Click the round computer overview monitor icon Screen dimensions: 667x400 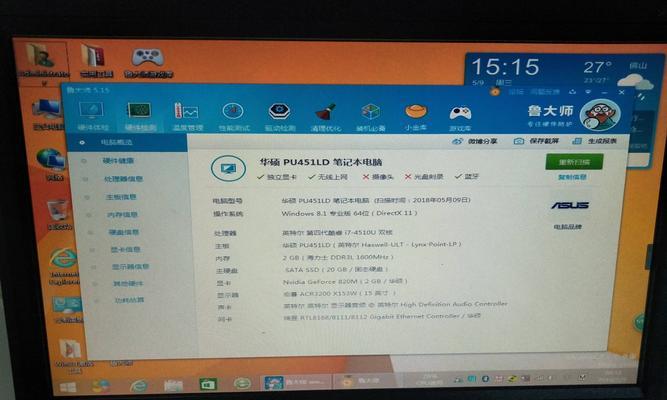pos(228,169)
